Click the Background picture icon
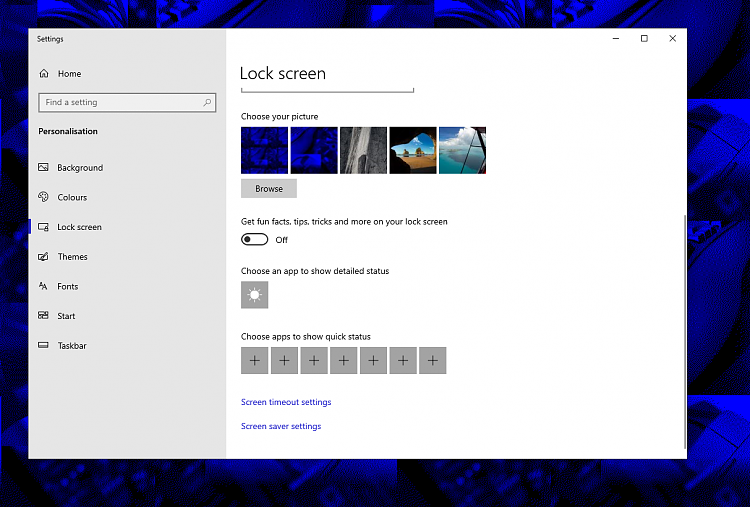The height and width of the screenshot is (507, 750). pyautogui.click(x=44, y=167)
